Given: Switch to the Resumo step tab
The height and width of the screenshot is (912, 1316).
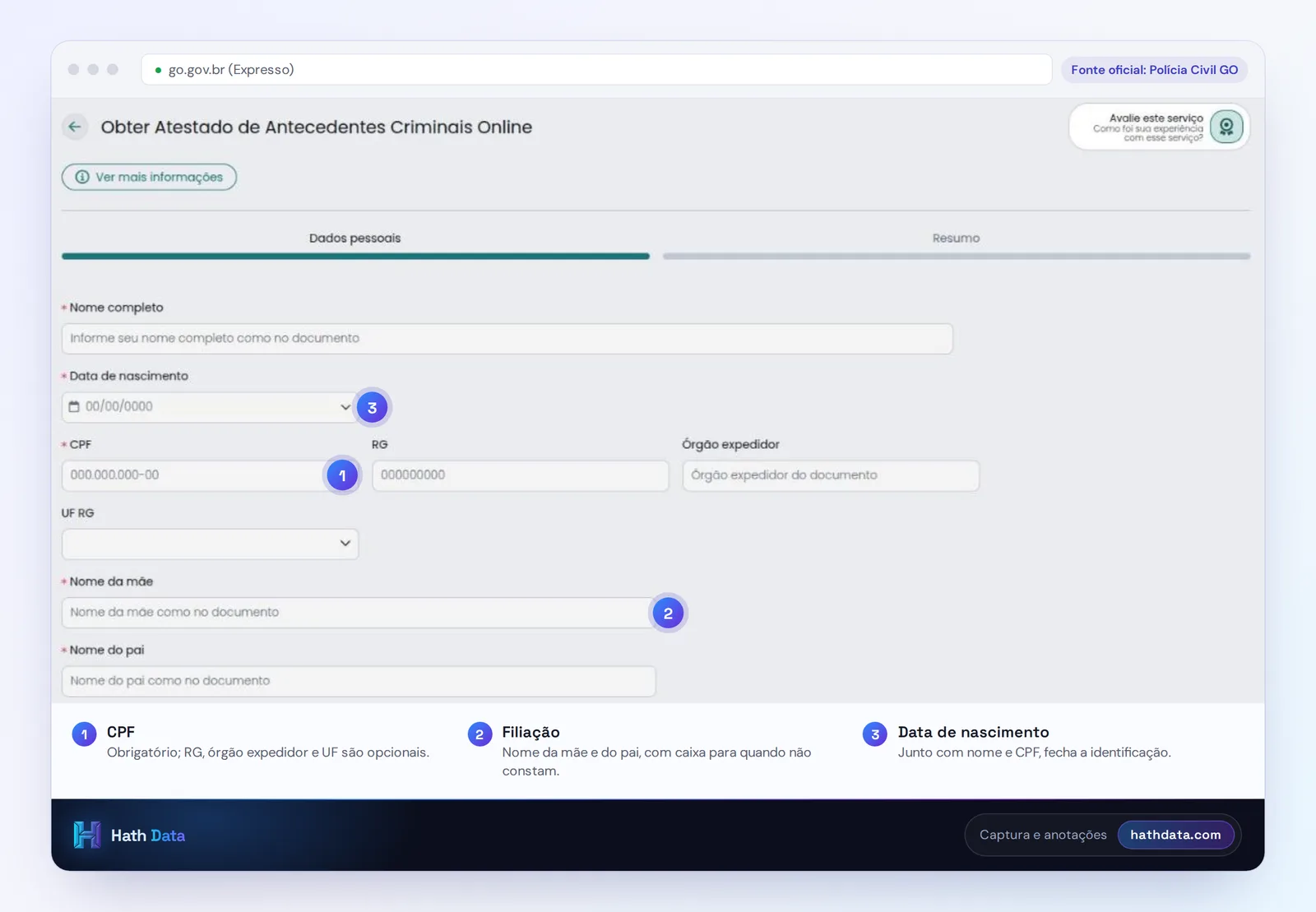Looking at the screenshot, I should pos(956,238).
